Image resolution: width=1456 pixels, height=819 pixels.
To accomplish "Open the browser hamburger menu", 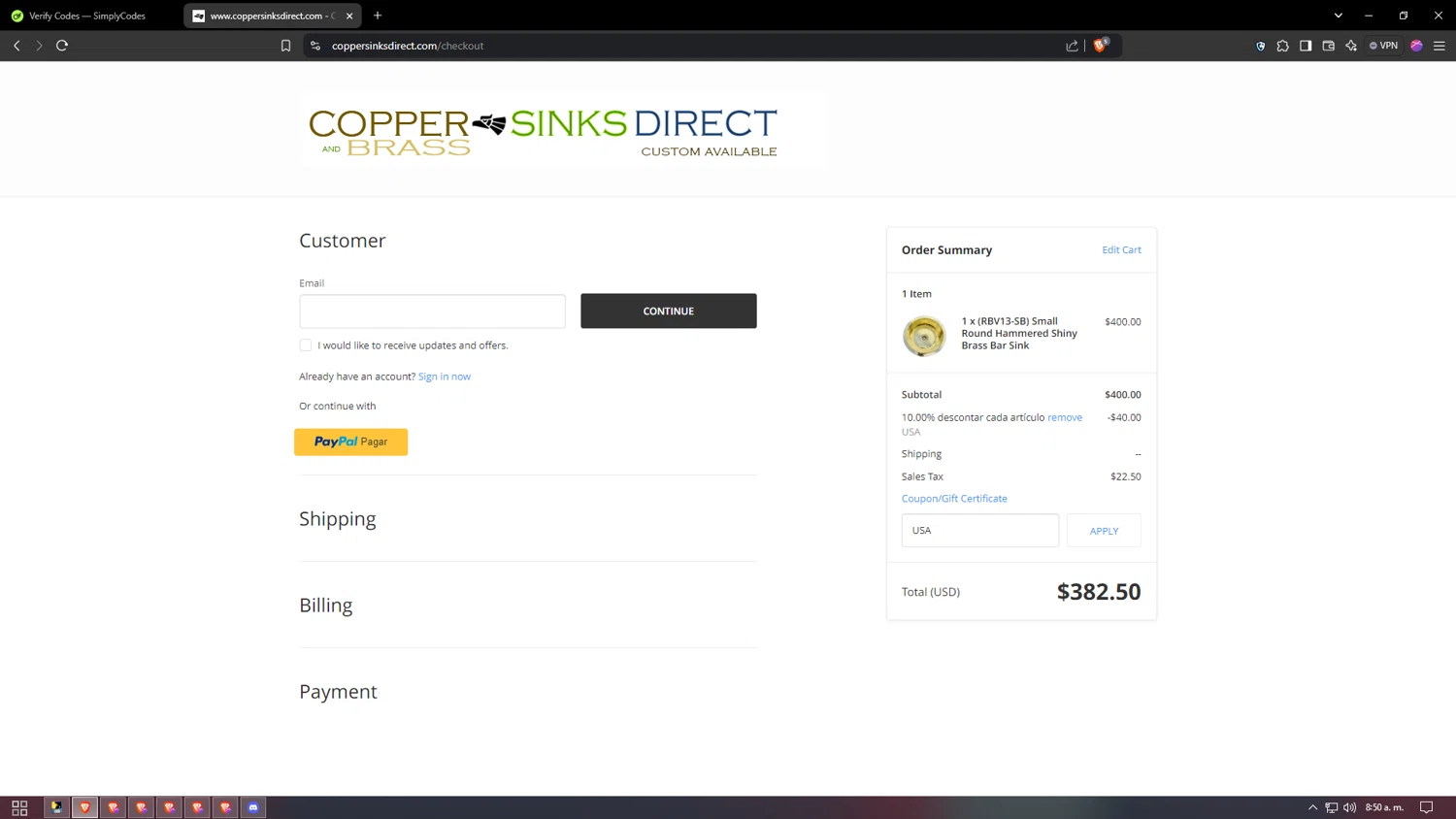I will (1439, 46).
